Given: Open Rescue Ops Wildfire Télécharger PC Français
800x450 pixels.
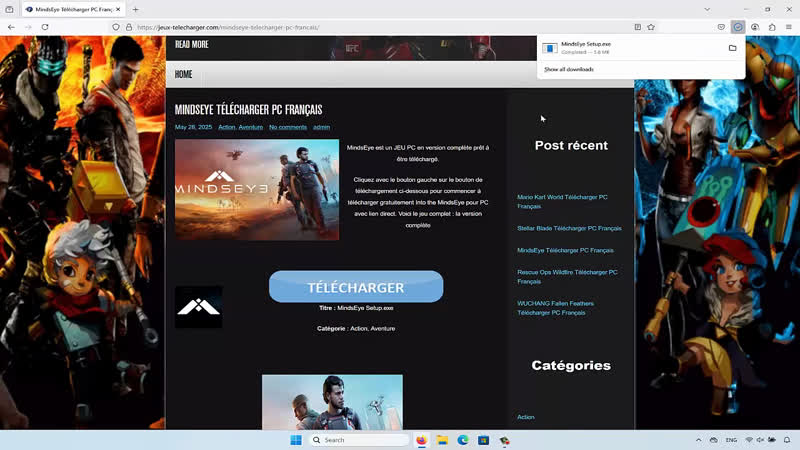Looking at the screenshot, I should (x=567, y=277).
